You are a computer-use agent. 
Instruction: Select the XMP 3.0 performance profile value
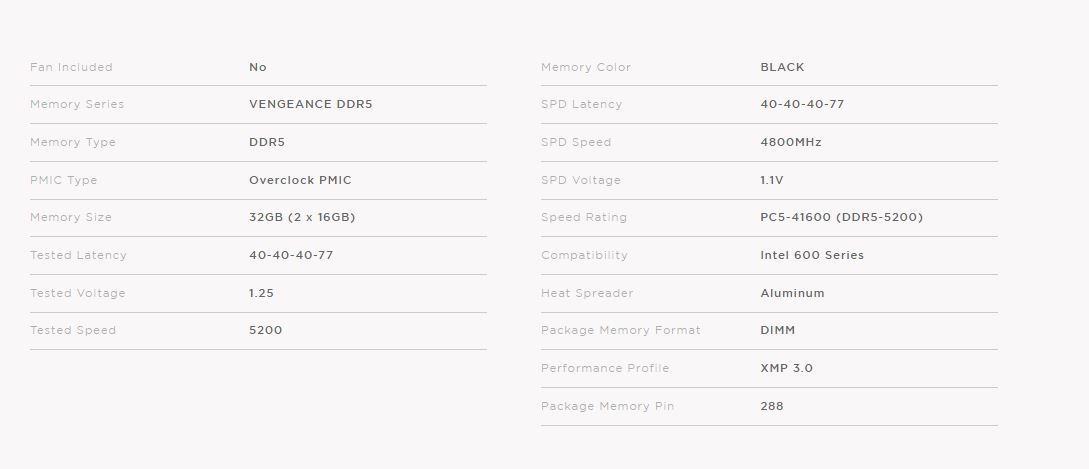pyautogui.click(x=786, y=368)
